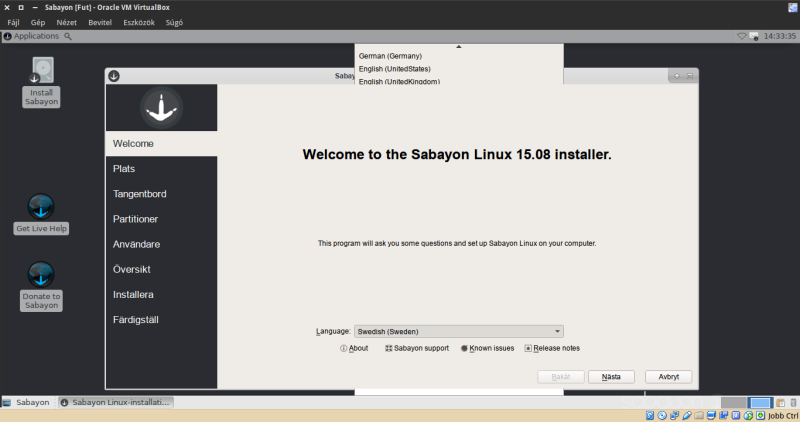Click the Applications menu logo icon
The width and height of the screenshot is (800, 422).
[x=8, y=36]
